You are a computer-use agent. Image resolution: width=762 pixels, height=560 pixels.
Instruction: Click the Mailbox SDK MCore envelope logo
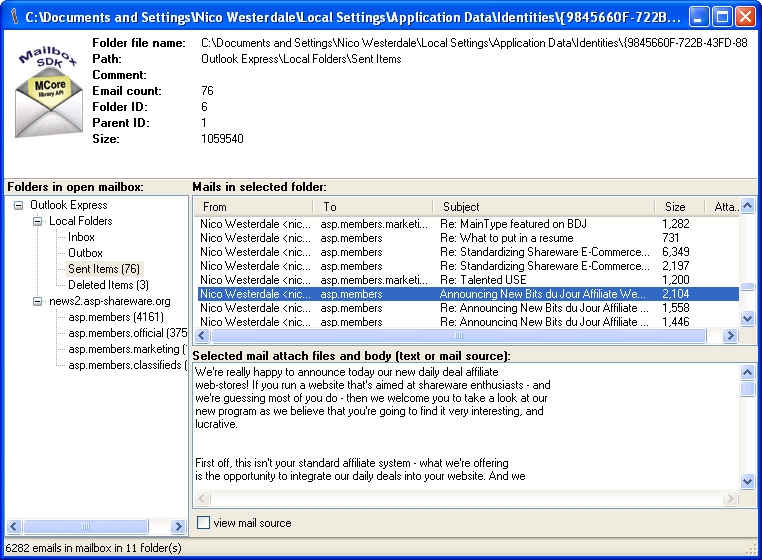point(49,92)
